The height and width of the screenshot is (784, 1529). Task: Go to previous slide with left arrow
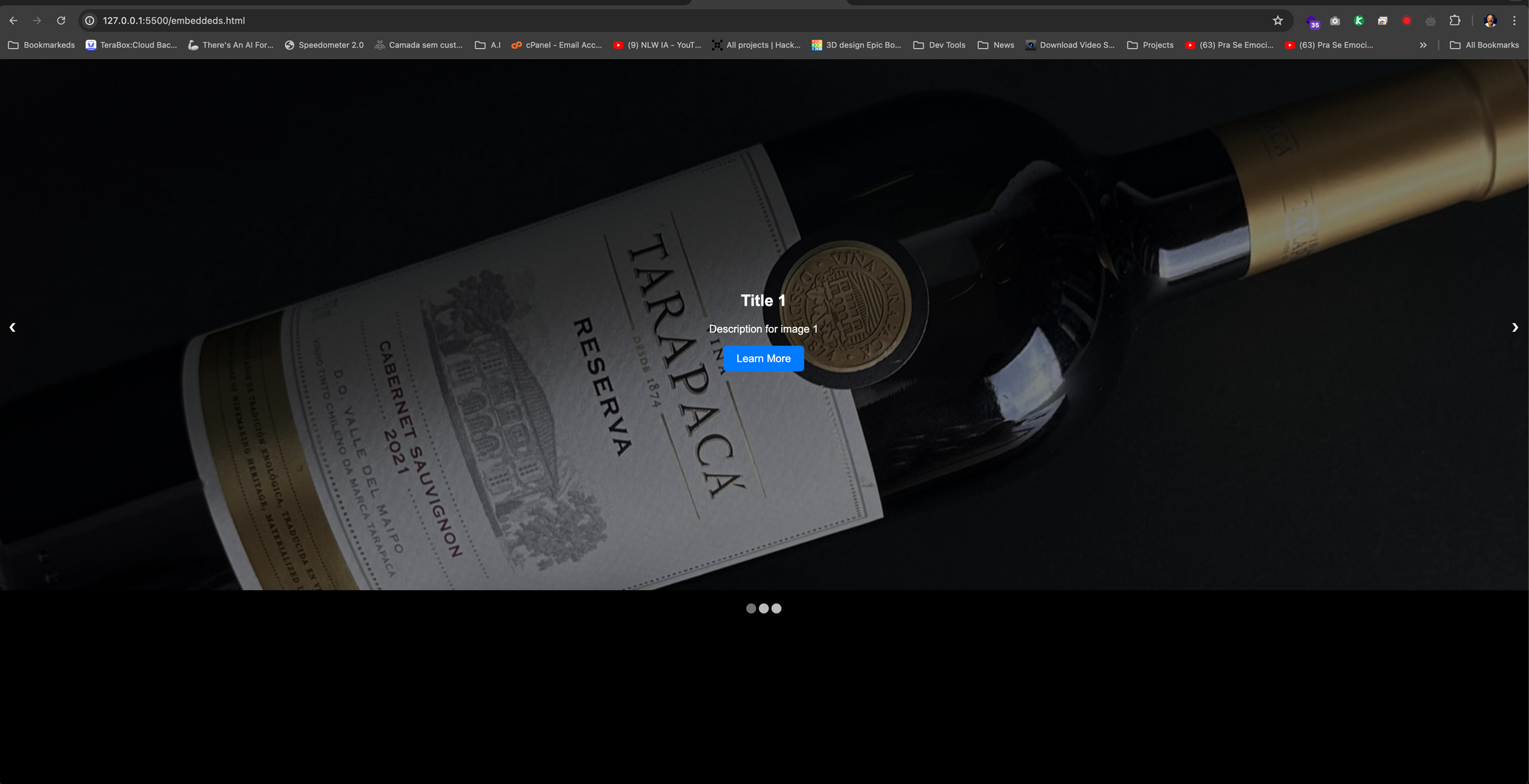click(12, 327)
